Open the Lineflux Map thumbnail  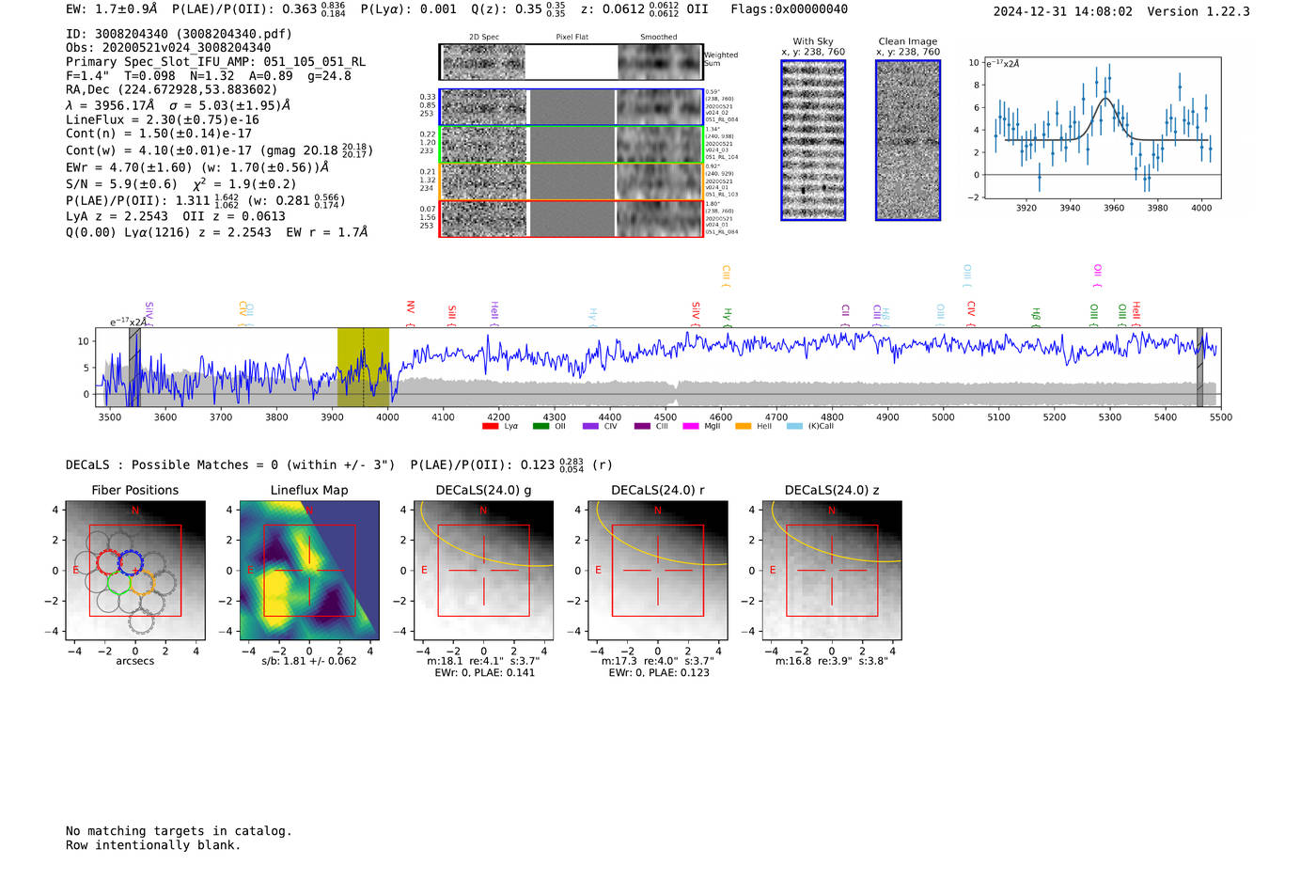[309, 571]
